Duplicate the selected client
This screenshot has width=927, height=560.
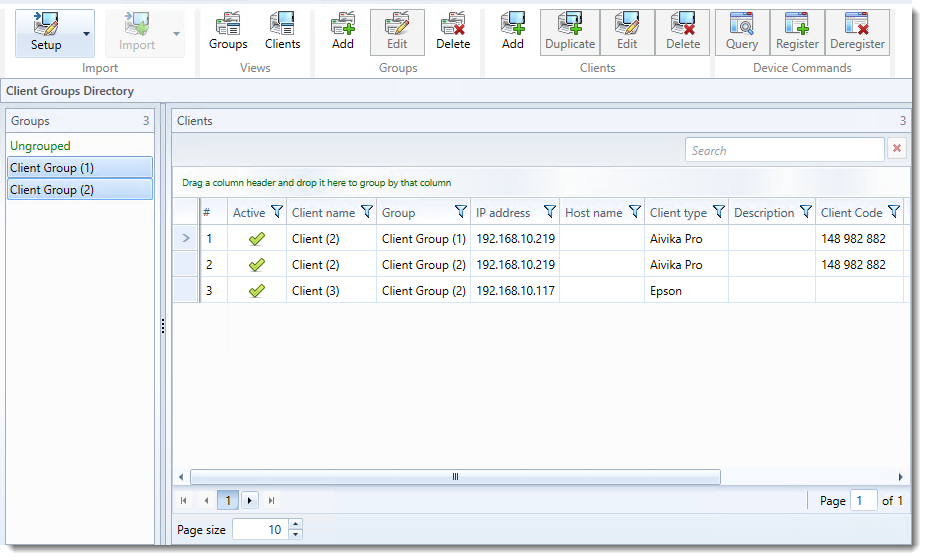tap(570, 33)
